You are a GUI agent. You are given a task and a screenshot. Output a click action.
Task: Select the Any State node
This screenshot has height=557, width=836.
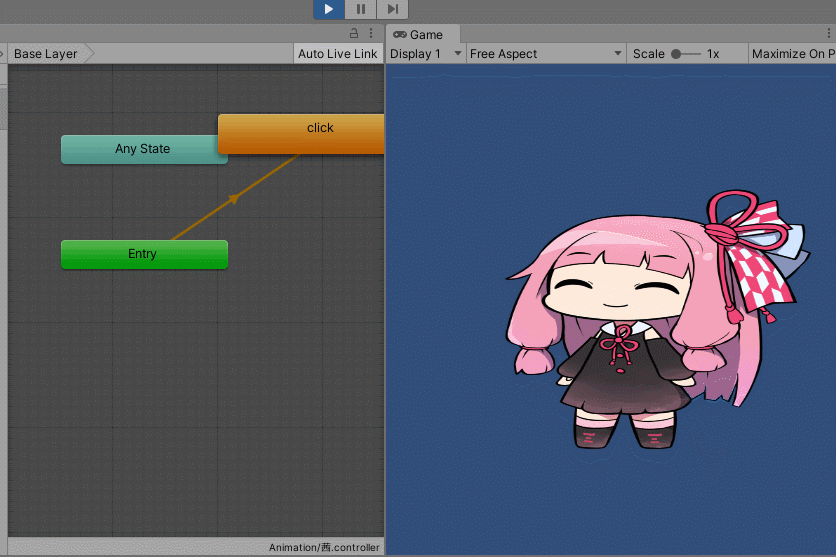(140, 149)
